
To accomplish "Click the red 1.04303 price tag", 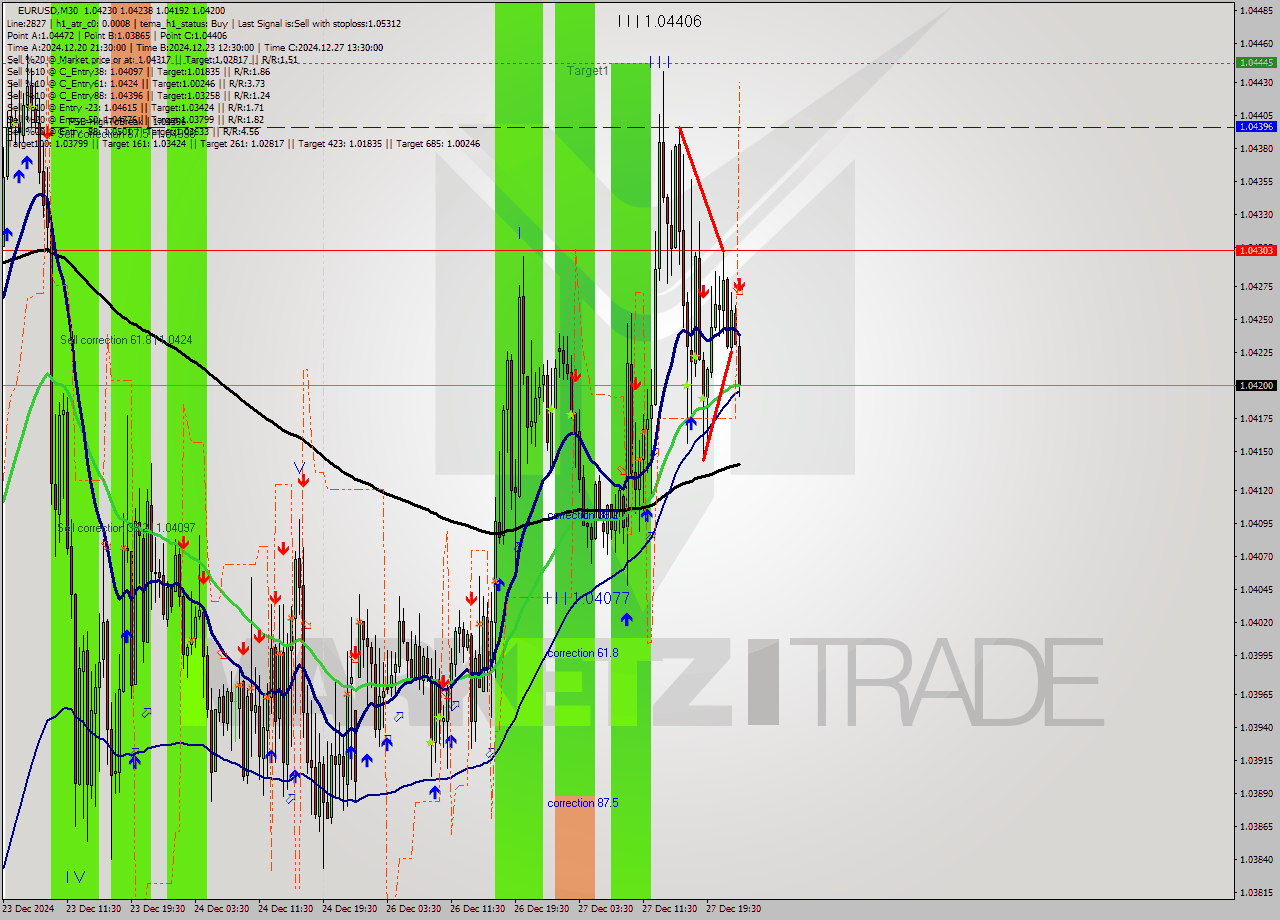I will point(1256,250).
